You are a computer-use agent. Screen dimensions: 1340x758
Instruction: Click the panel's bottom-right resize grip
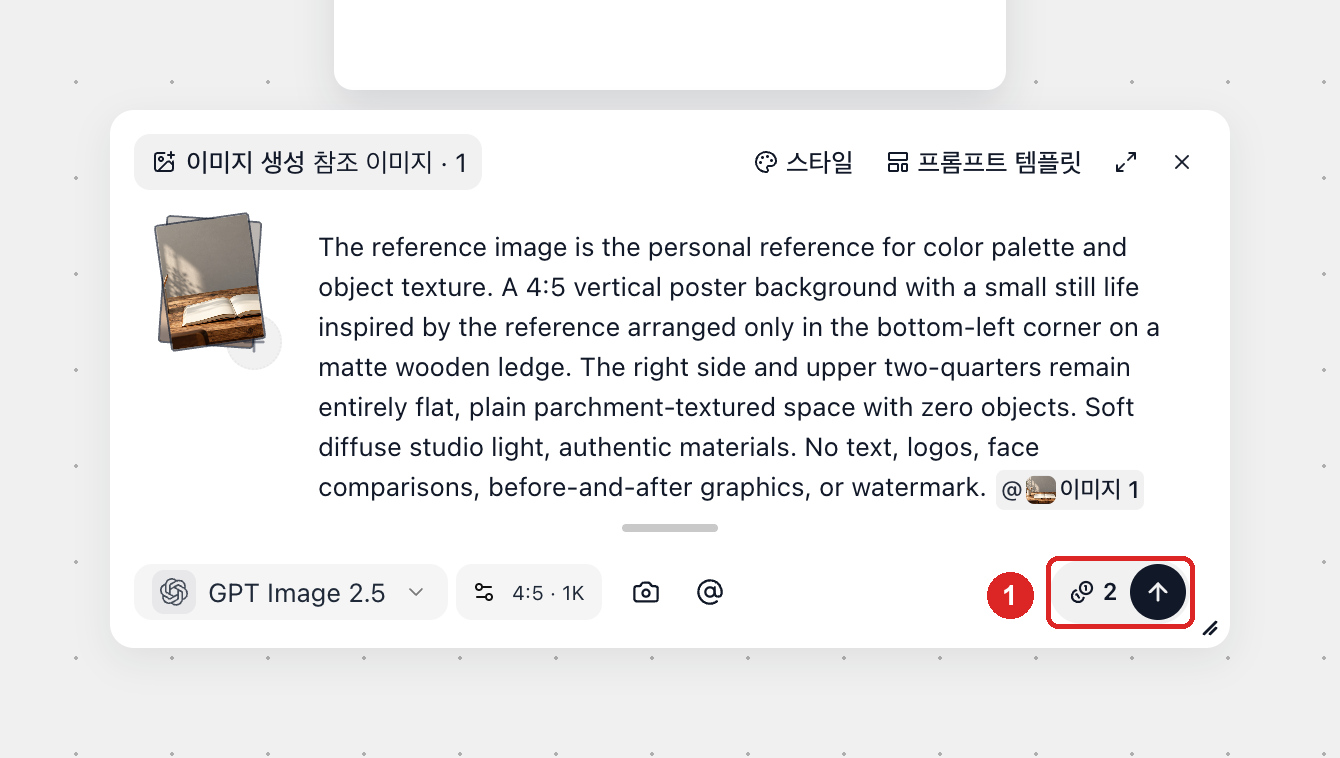coord(1210,628)
